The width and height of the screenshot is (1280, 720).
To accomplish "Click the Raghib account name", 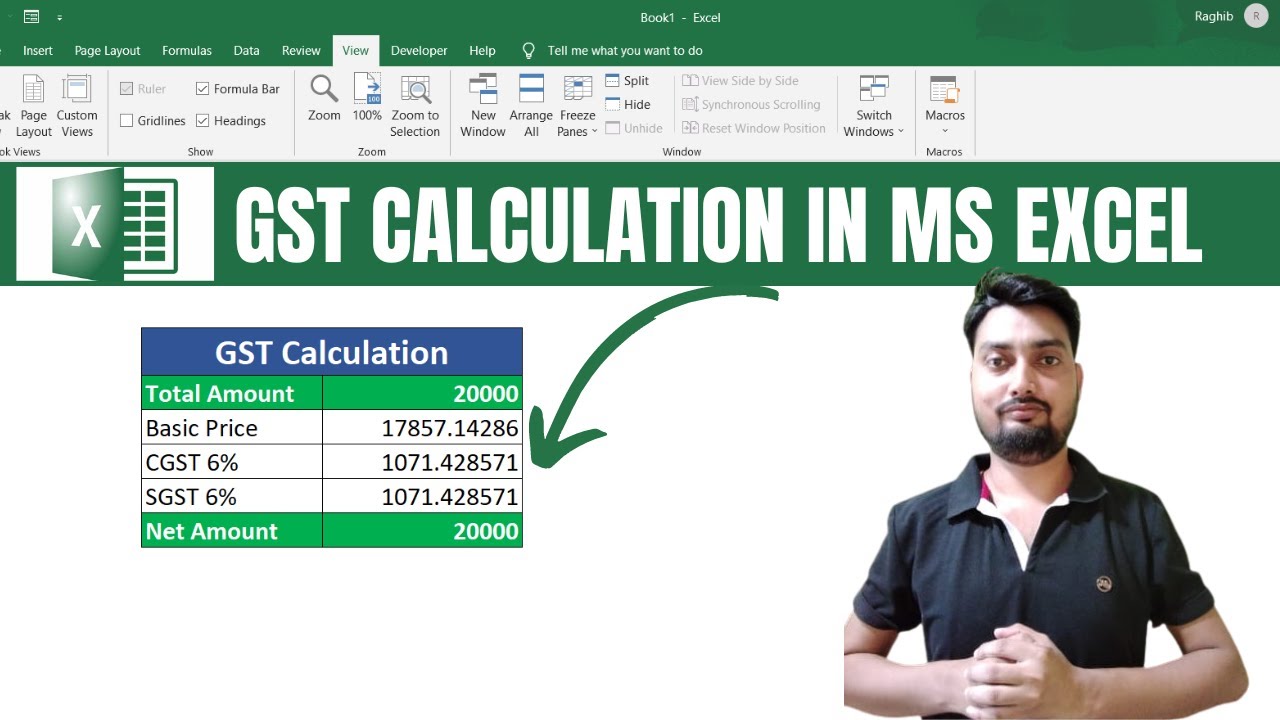I will [1213, 16].
